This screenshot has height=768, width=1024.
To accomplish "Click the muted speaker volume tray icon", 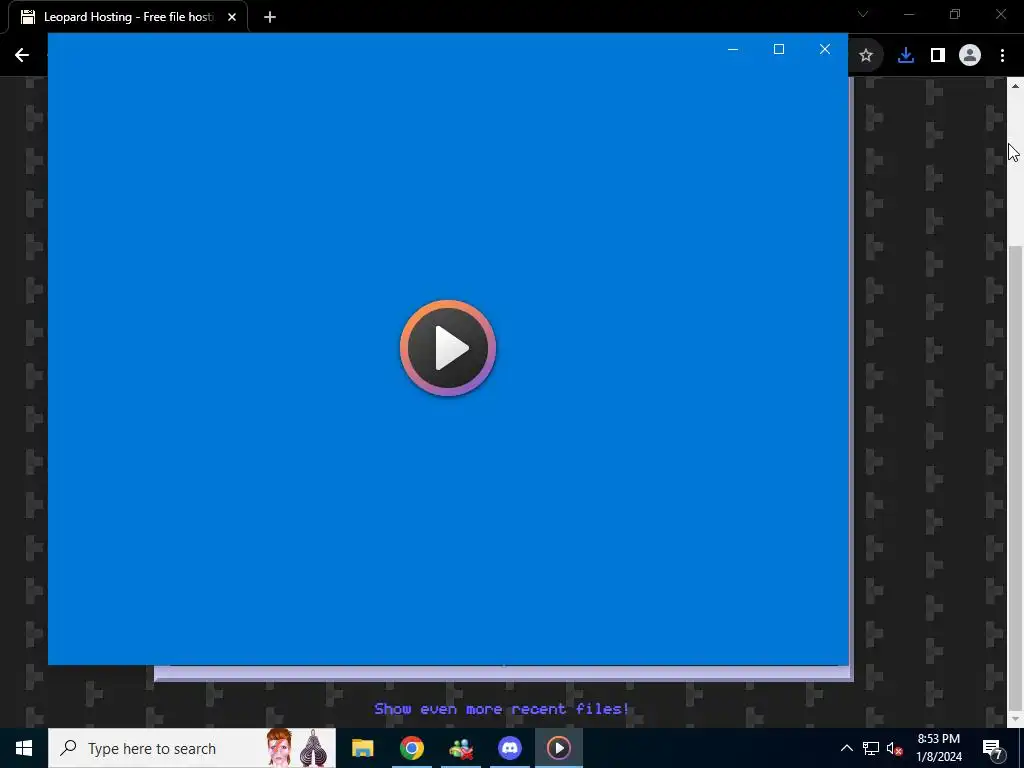I will [895, 748].
